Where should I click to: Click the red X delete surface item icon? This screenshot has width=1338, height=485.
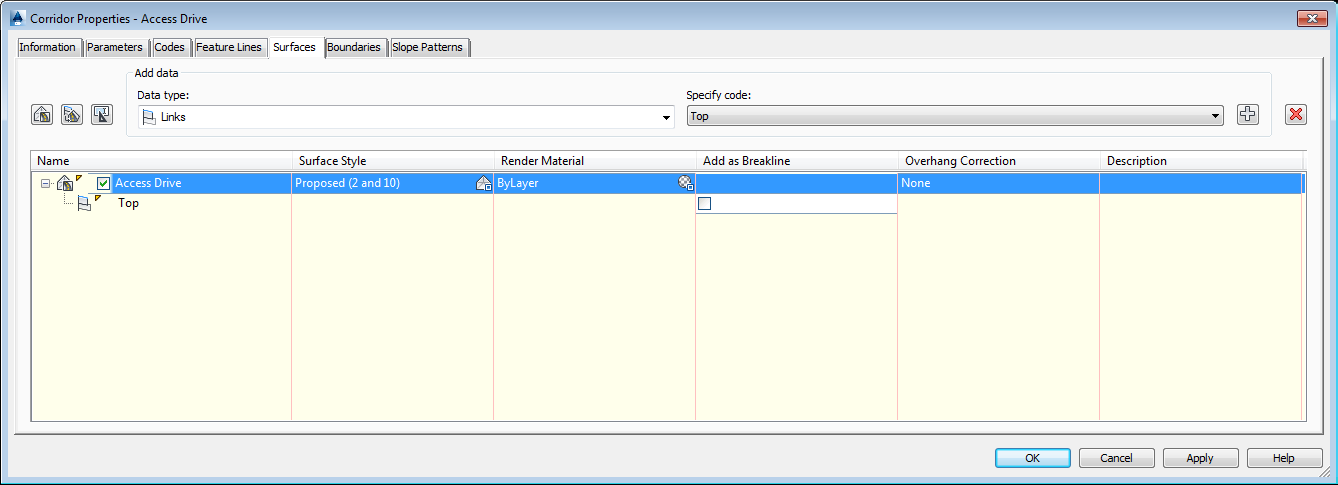[1296, 114]
